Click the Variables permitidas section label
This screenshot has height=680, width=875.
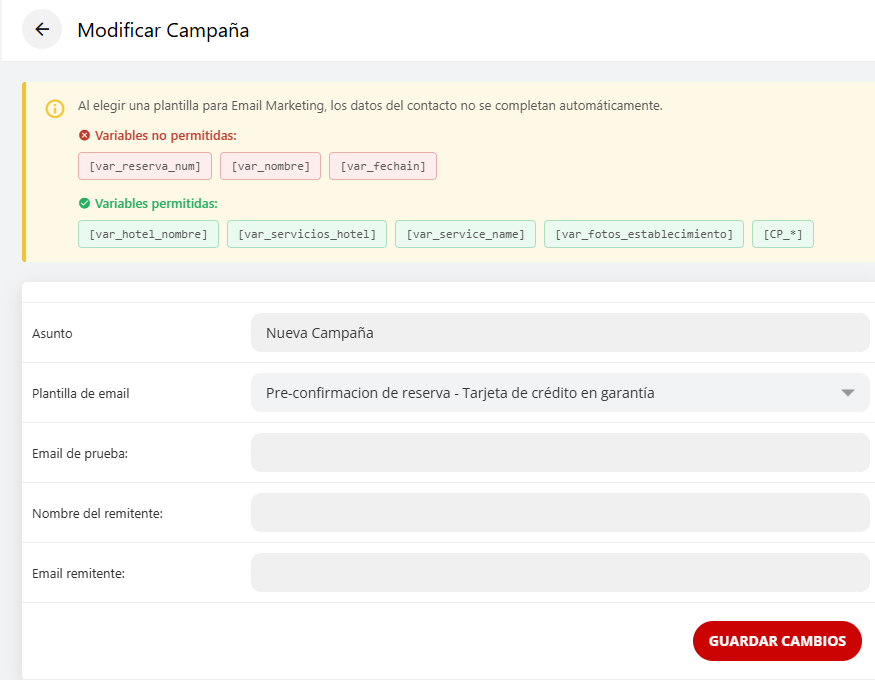click(x=155, y=203)
